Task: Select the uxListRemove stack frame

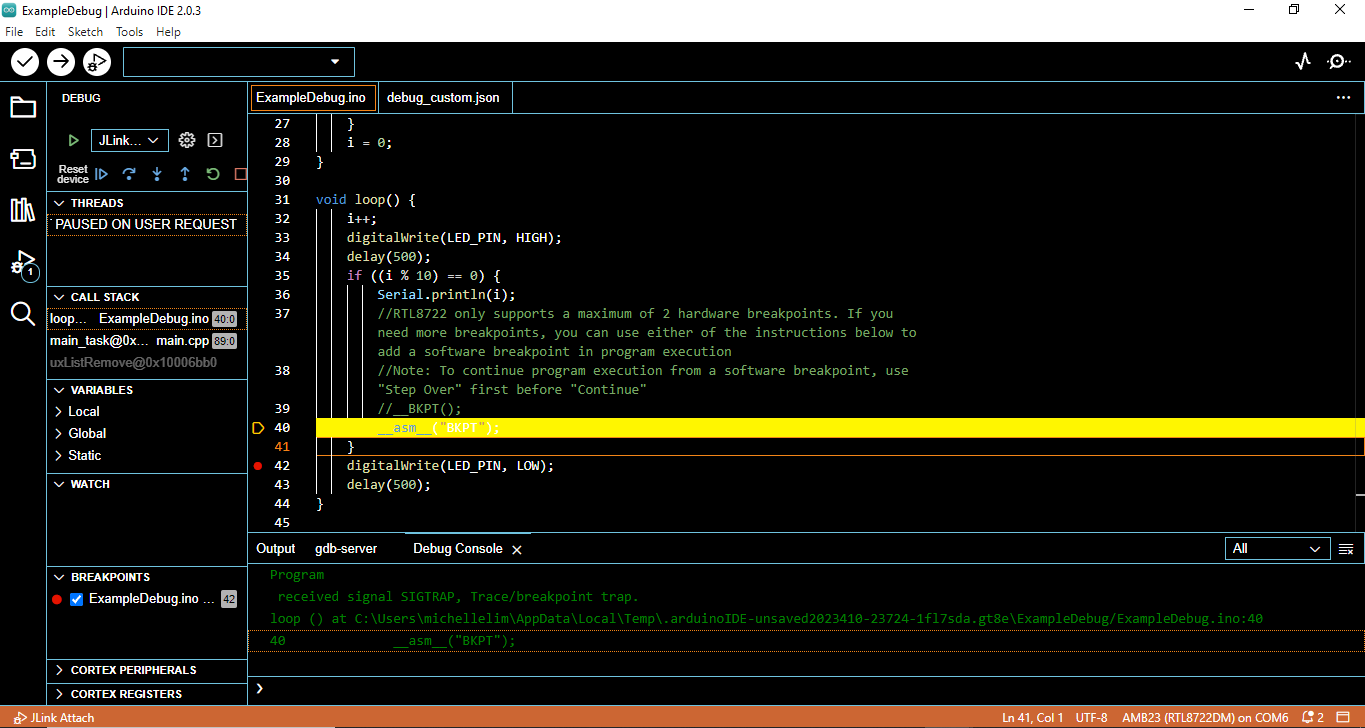Action: [147, 363]
